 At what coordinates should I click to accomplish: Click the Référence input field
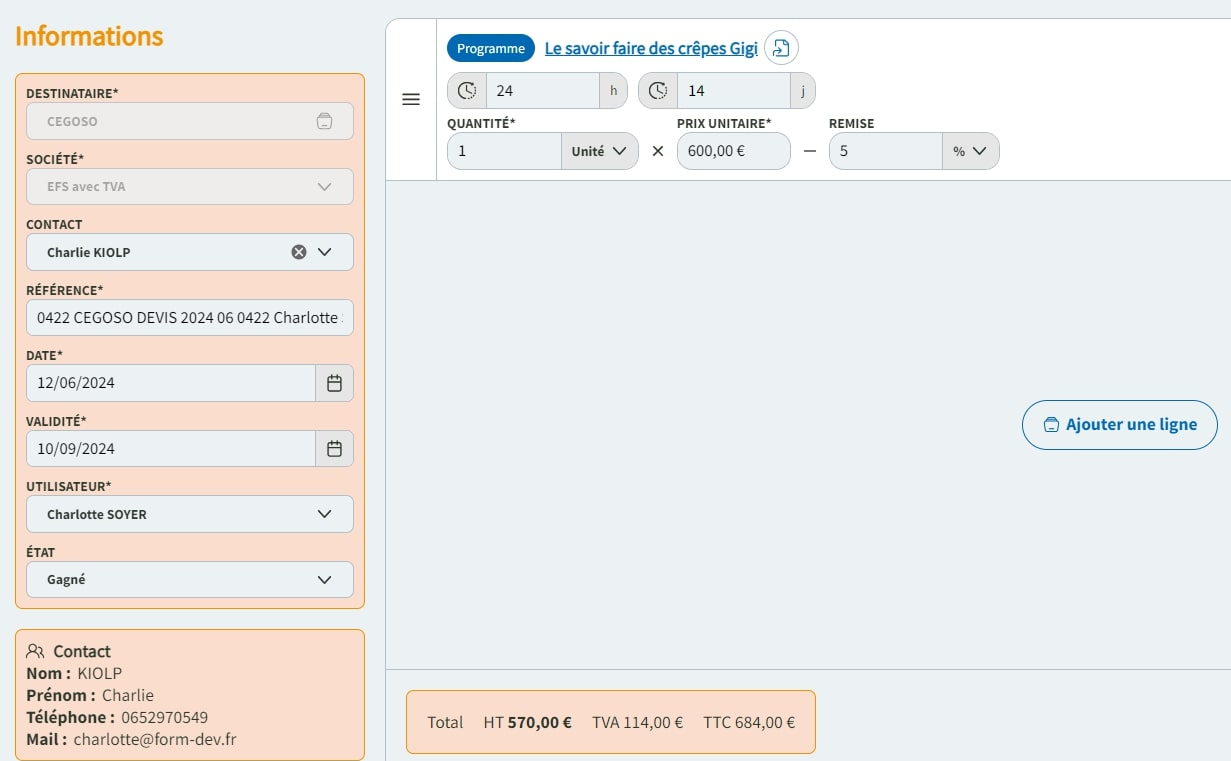[189, 318]
